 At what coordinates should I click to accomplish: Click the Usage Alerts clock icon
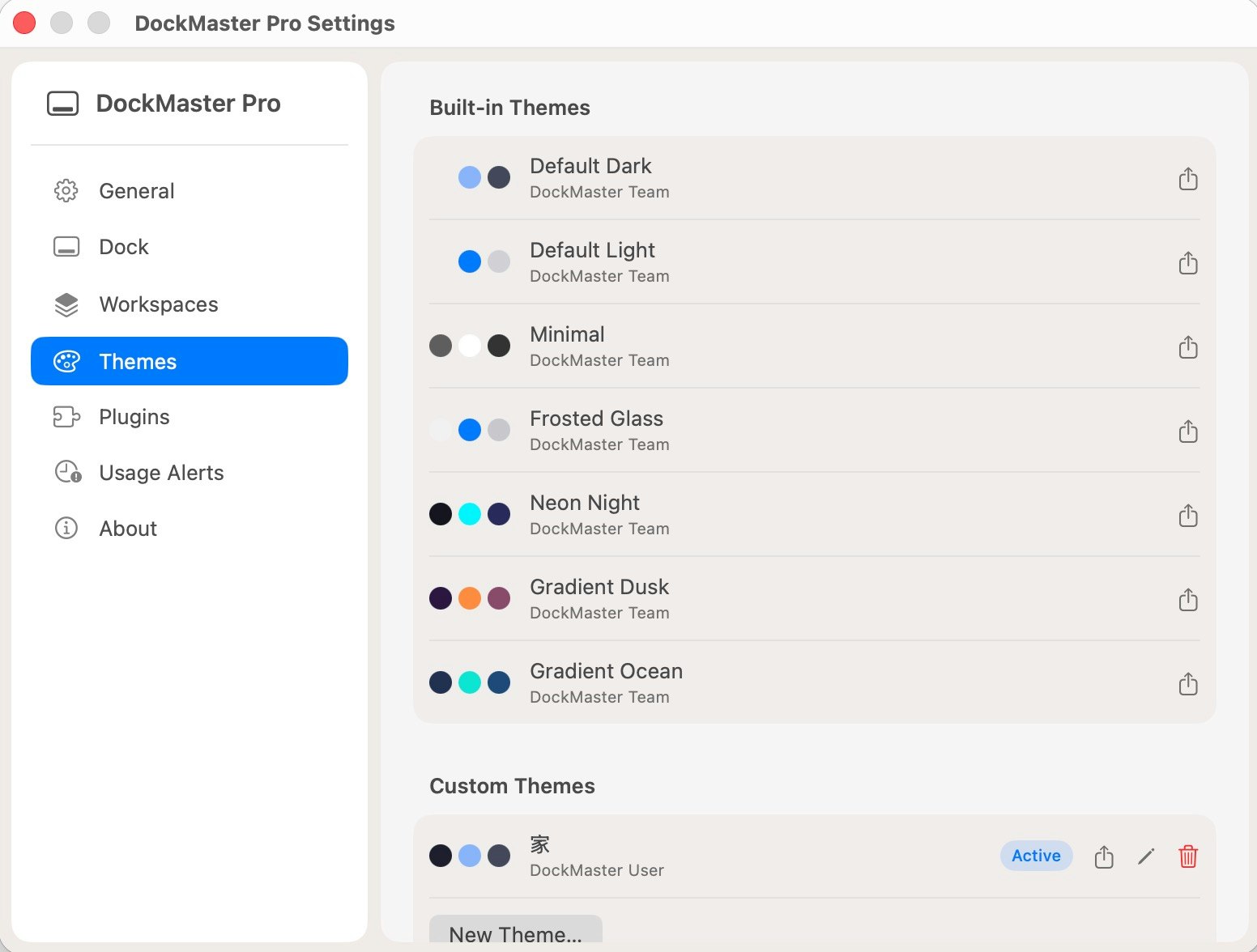[66, 472]
